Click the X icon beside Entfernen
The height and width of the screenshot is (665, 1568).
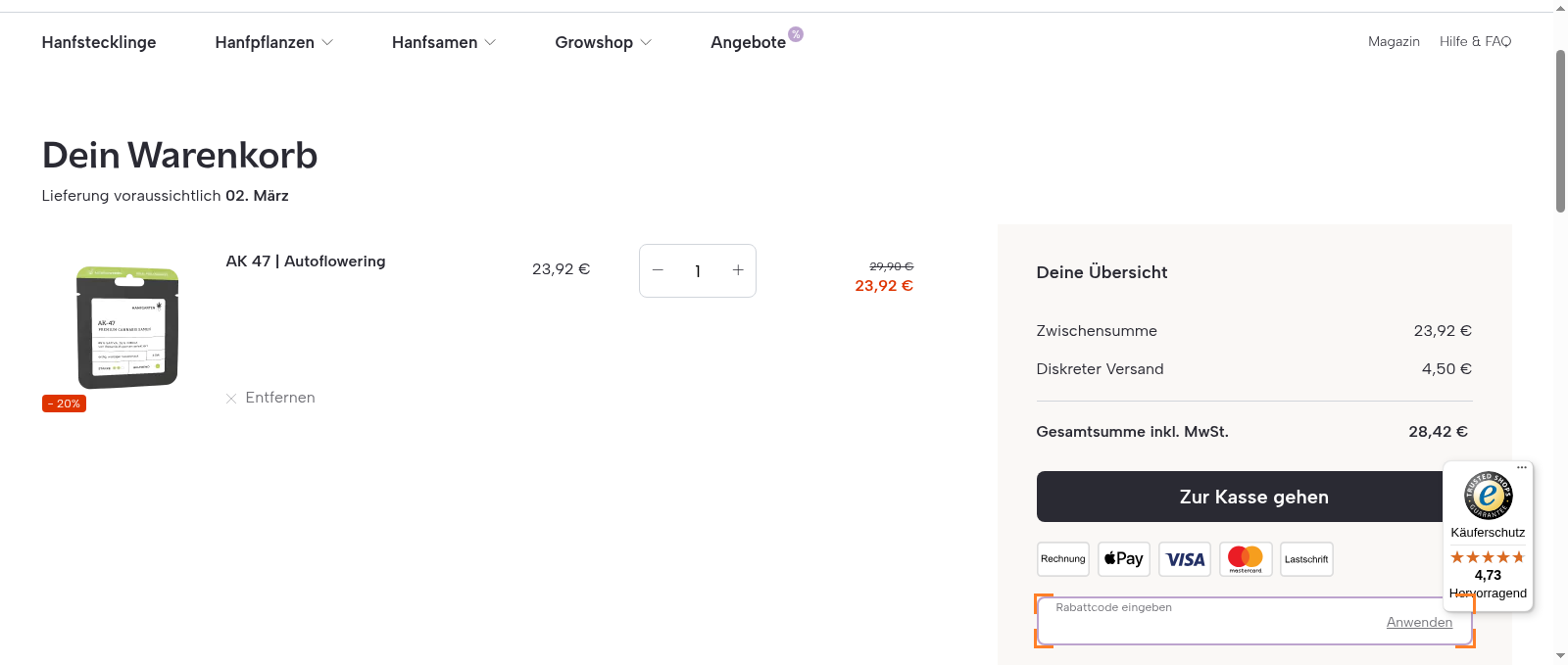click(231, 399)
